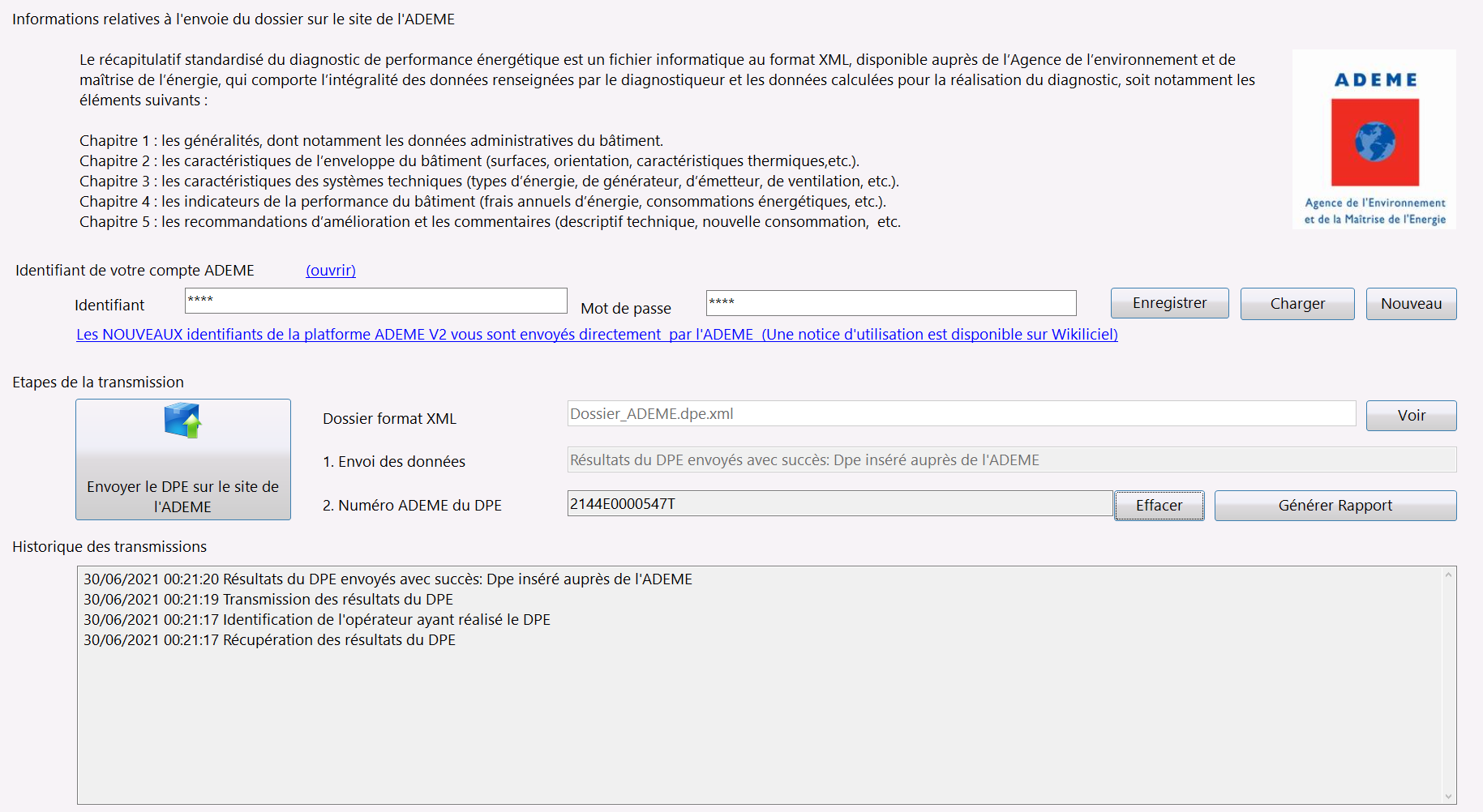
Task: Select the Numéro ADEME field 2144E0000547T
Action: tap(840, 503)
